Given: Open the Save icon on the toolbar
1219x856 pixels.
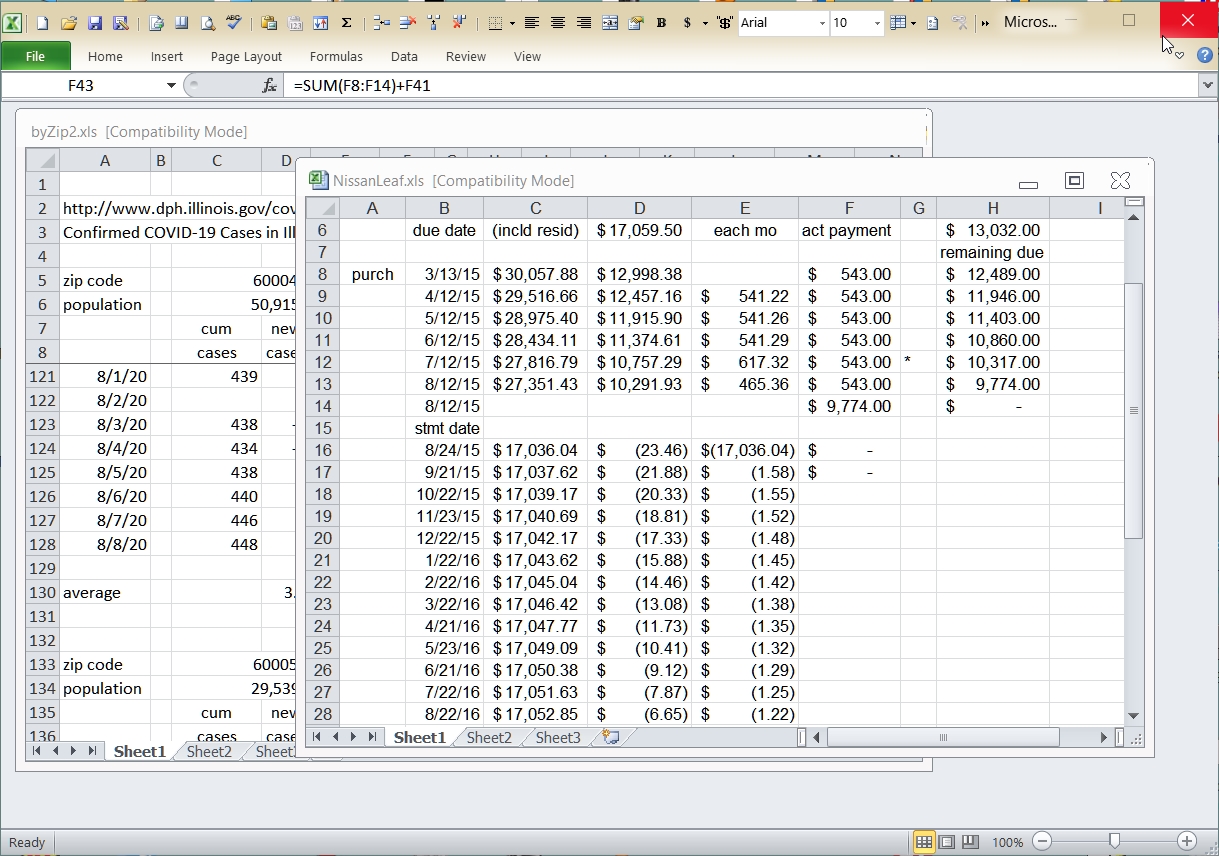Looking at the screenshot, I should (95, 22).
